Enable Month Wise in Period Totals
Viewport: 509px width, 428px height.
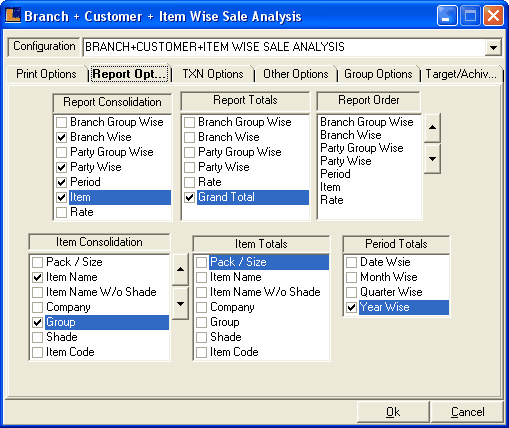point(351,277)
